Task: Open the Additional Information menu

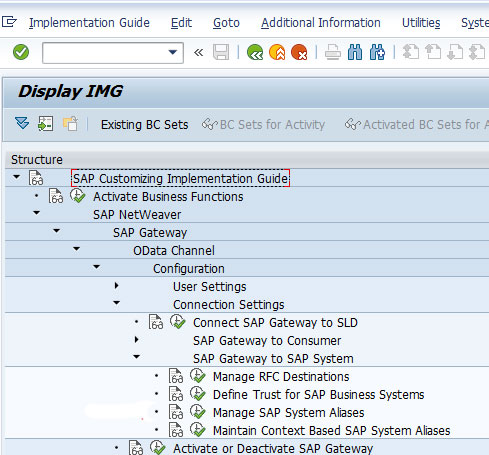Action: [x=321, y=23]
